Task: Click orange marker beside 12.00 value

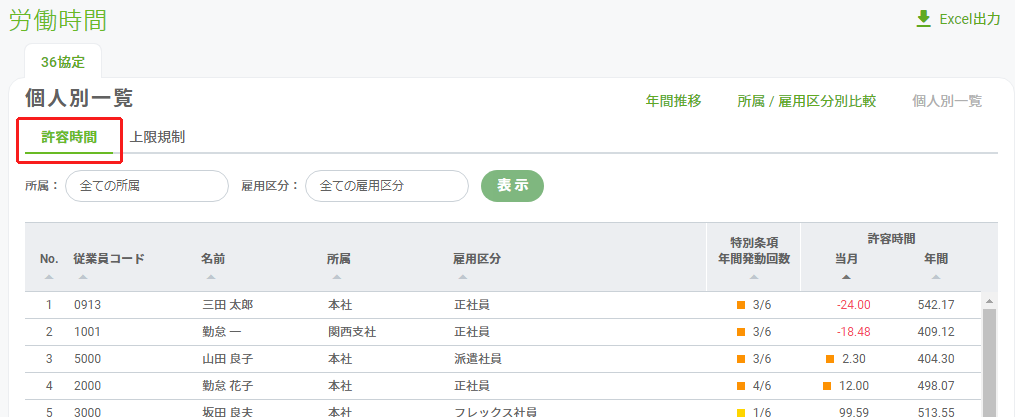Action: tap(827, 386)
